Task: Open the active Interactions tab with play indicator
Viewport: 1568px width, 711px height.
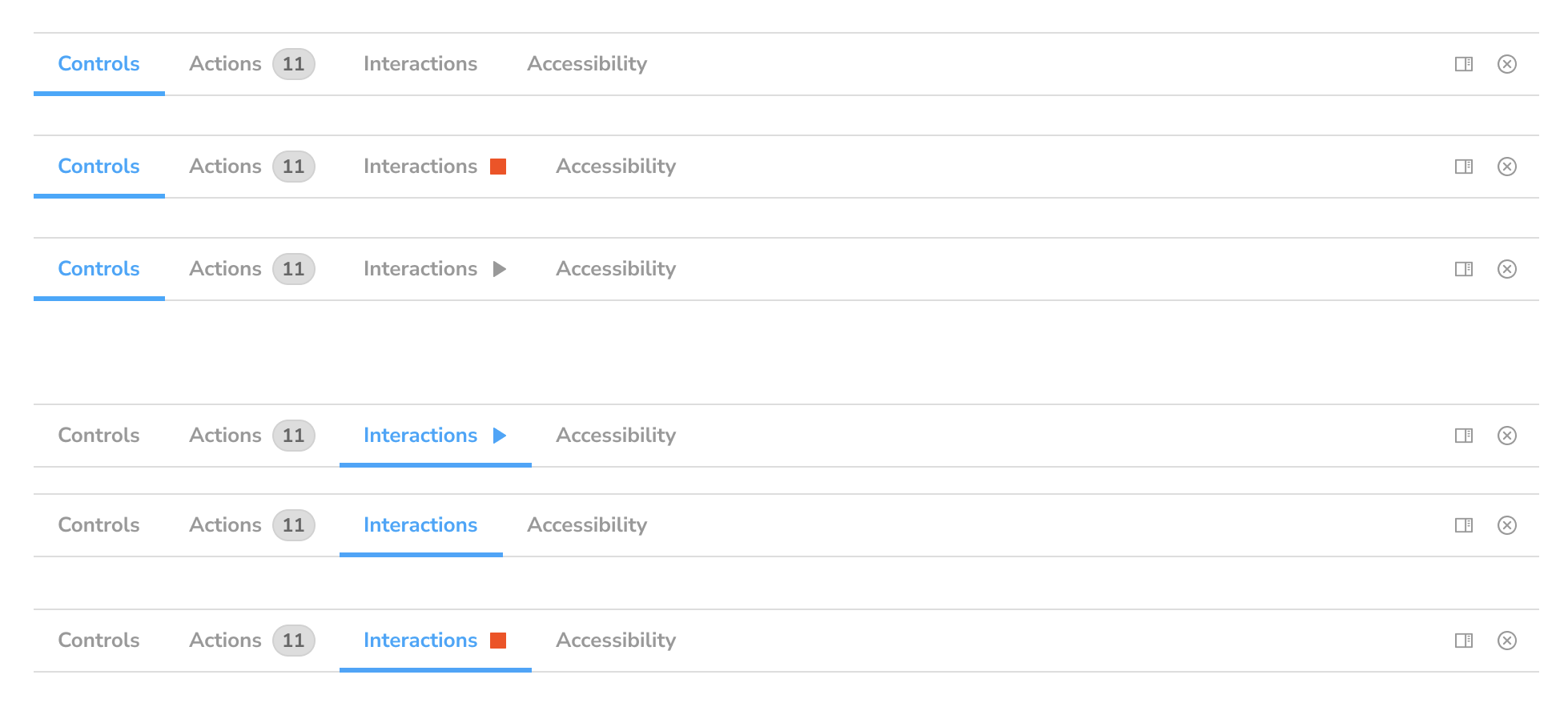Action: 420,436
